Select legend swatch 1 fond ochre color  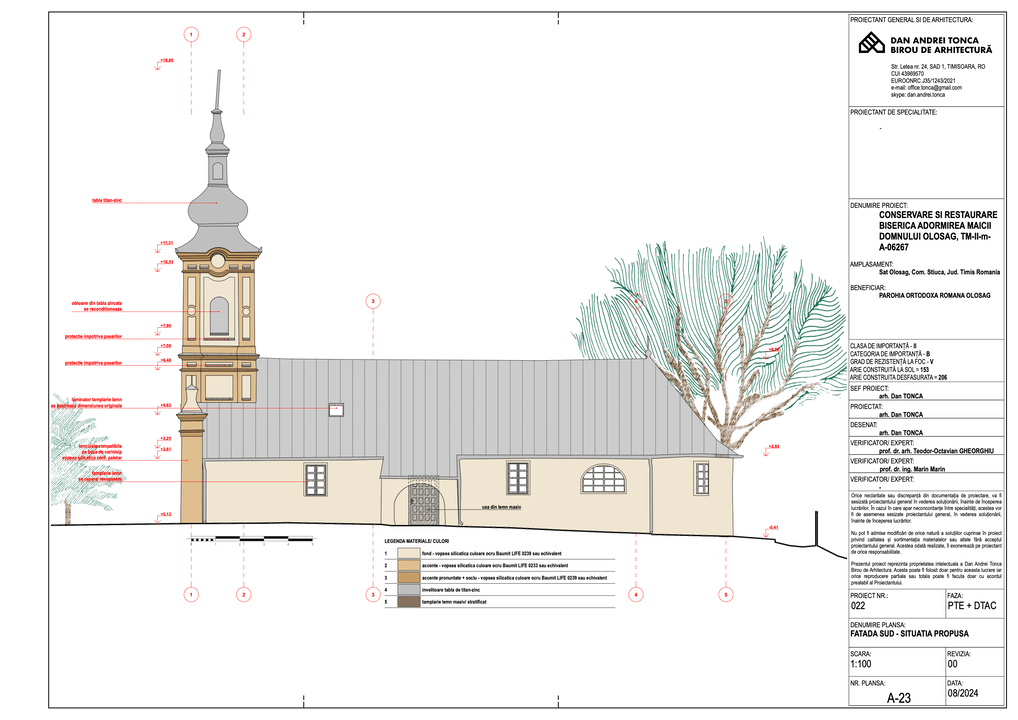[x=408, y=552]
